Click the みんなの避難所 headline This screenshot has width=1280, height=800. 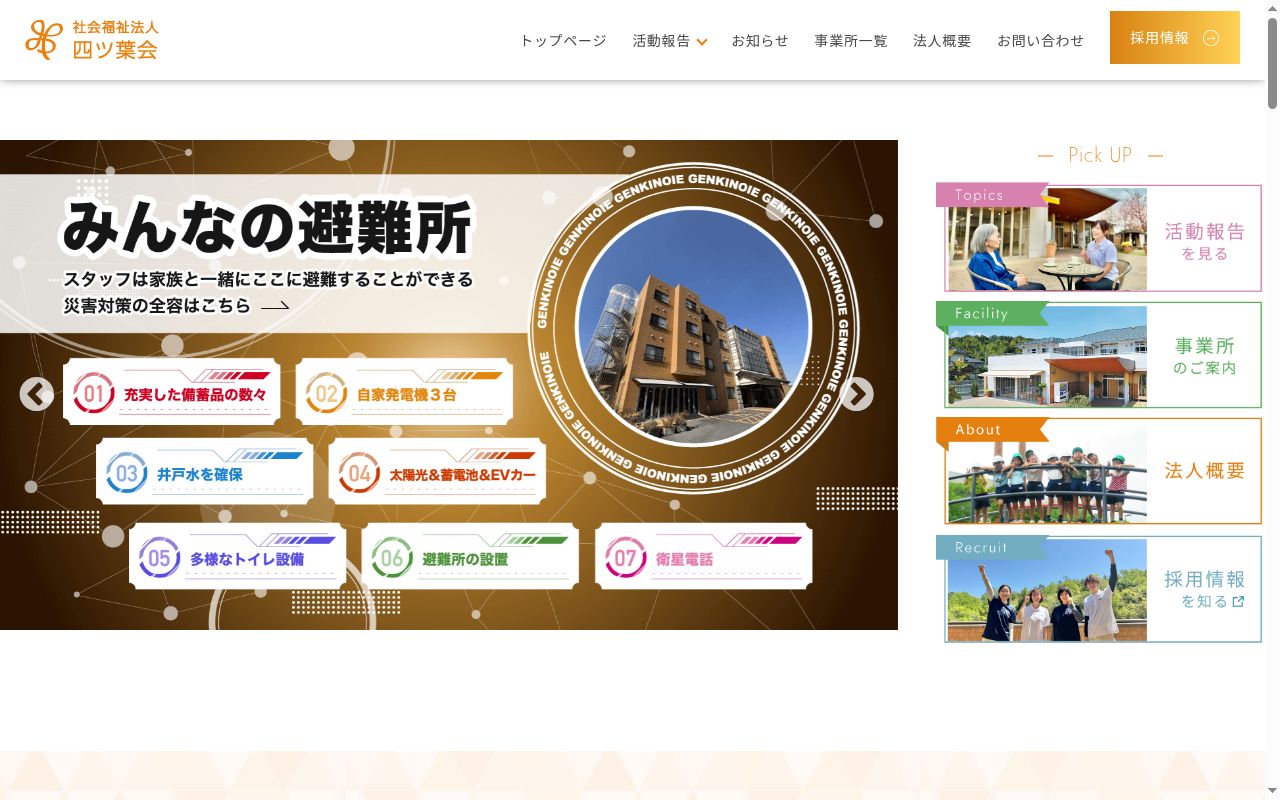coord(267,228)
